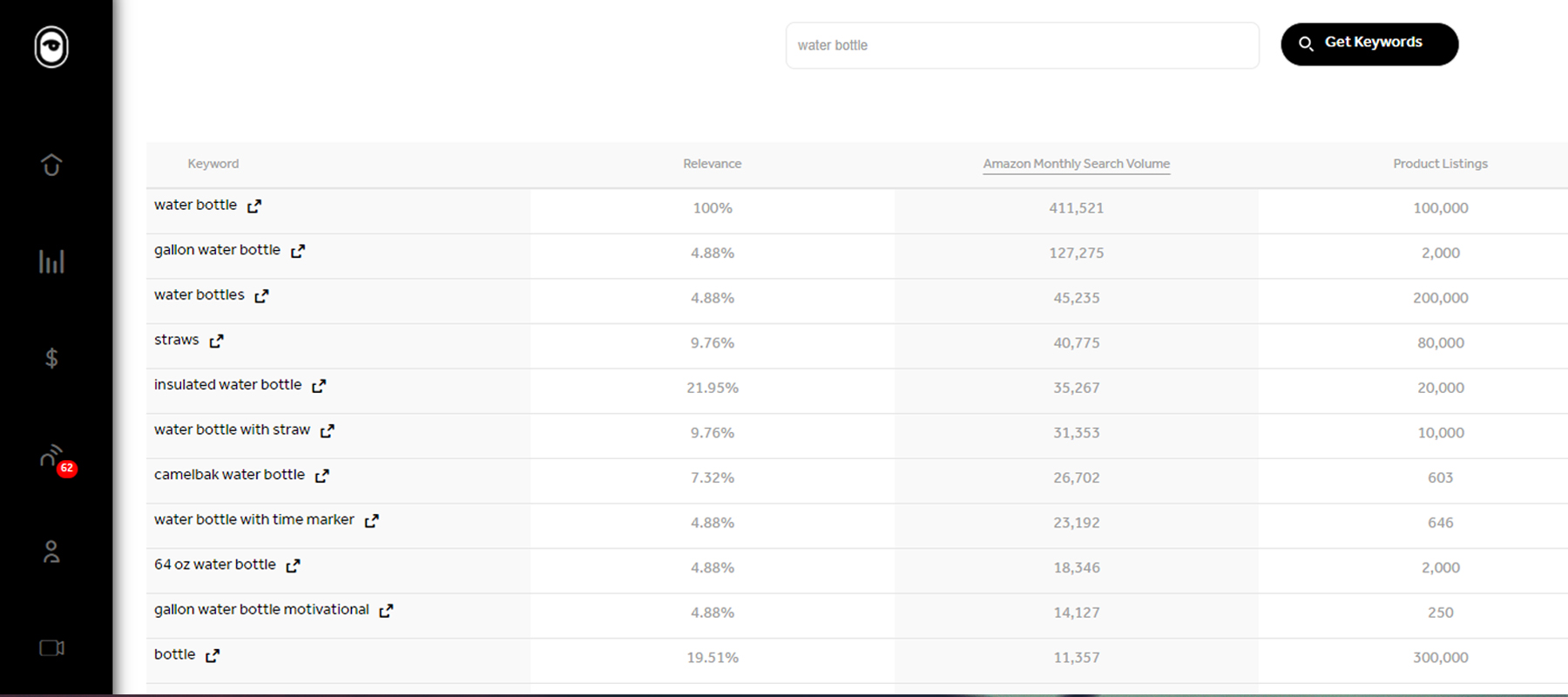Open external link for 'gallon water bottle motivational'
Screen dimensions: 1568x697
(386, 611)
